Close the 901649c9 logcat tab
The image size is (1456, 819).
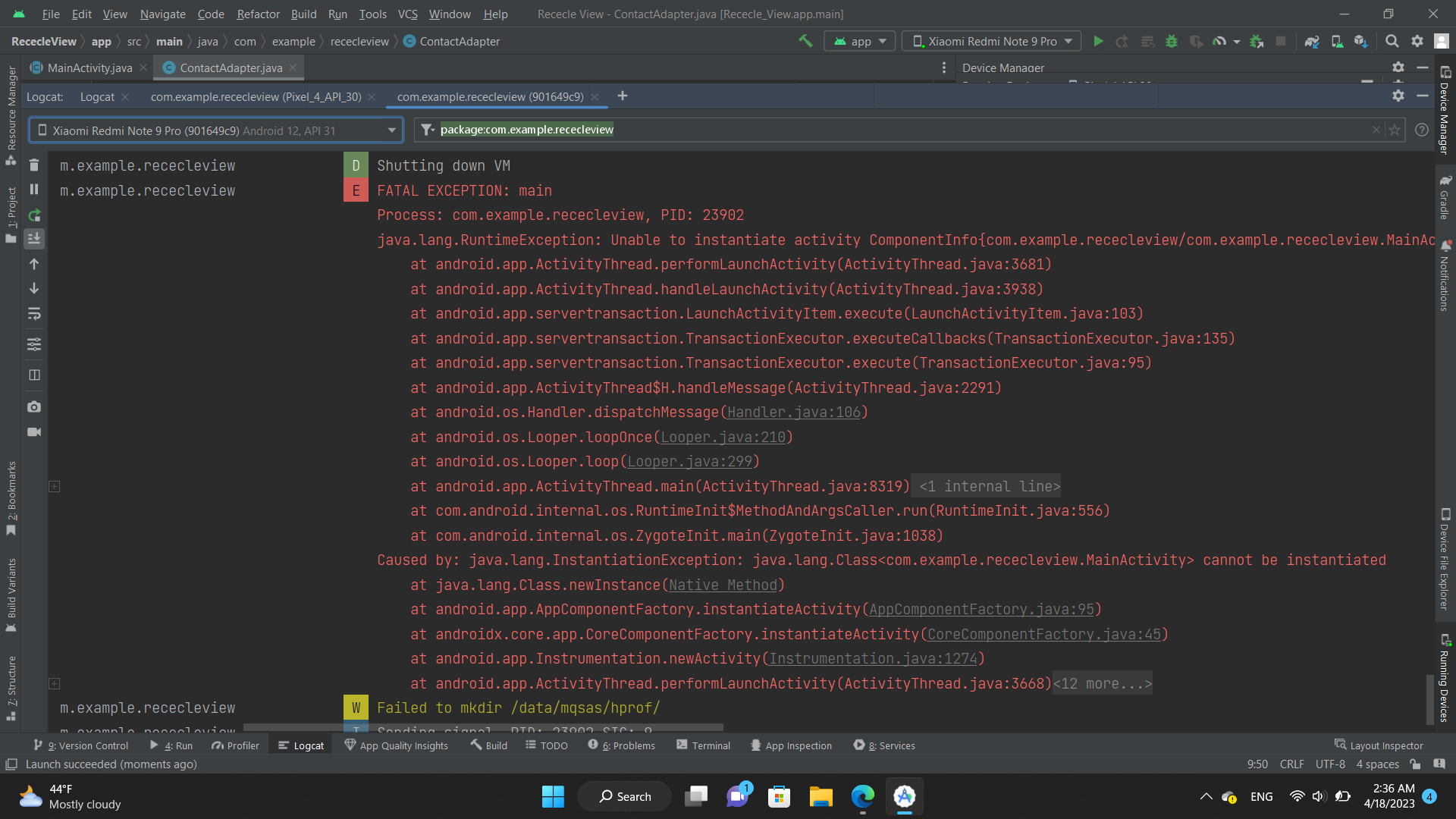tap(595, 96)
